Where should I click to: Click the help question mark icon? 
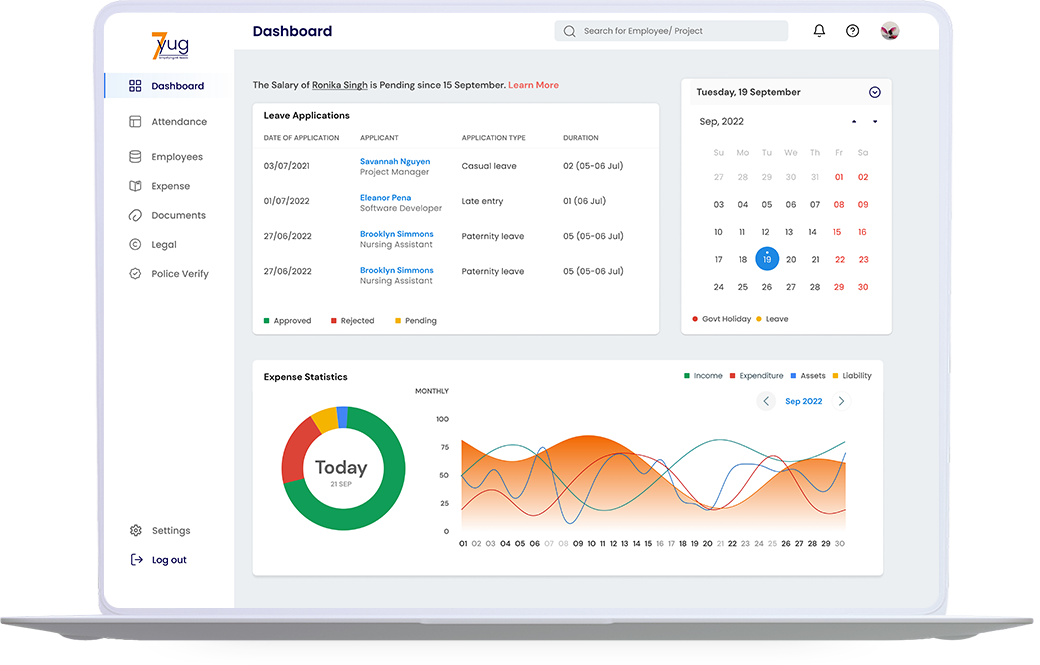coord(852,31)
